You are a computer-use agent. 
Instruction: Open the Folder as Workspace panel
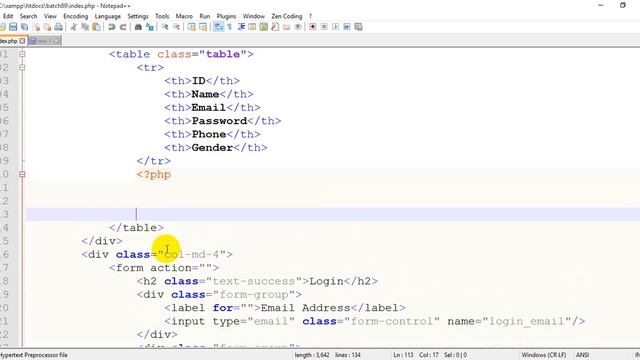pyautogui.click(x=287, y=27)
